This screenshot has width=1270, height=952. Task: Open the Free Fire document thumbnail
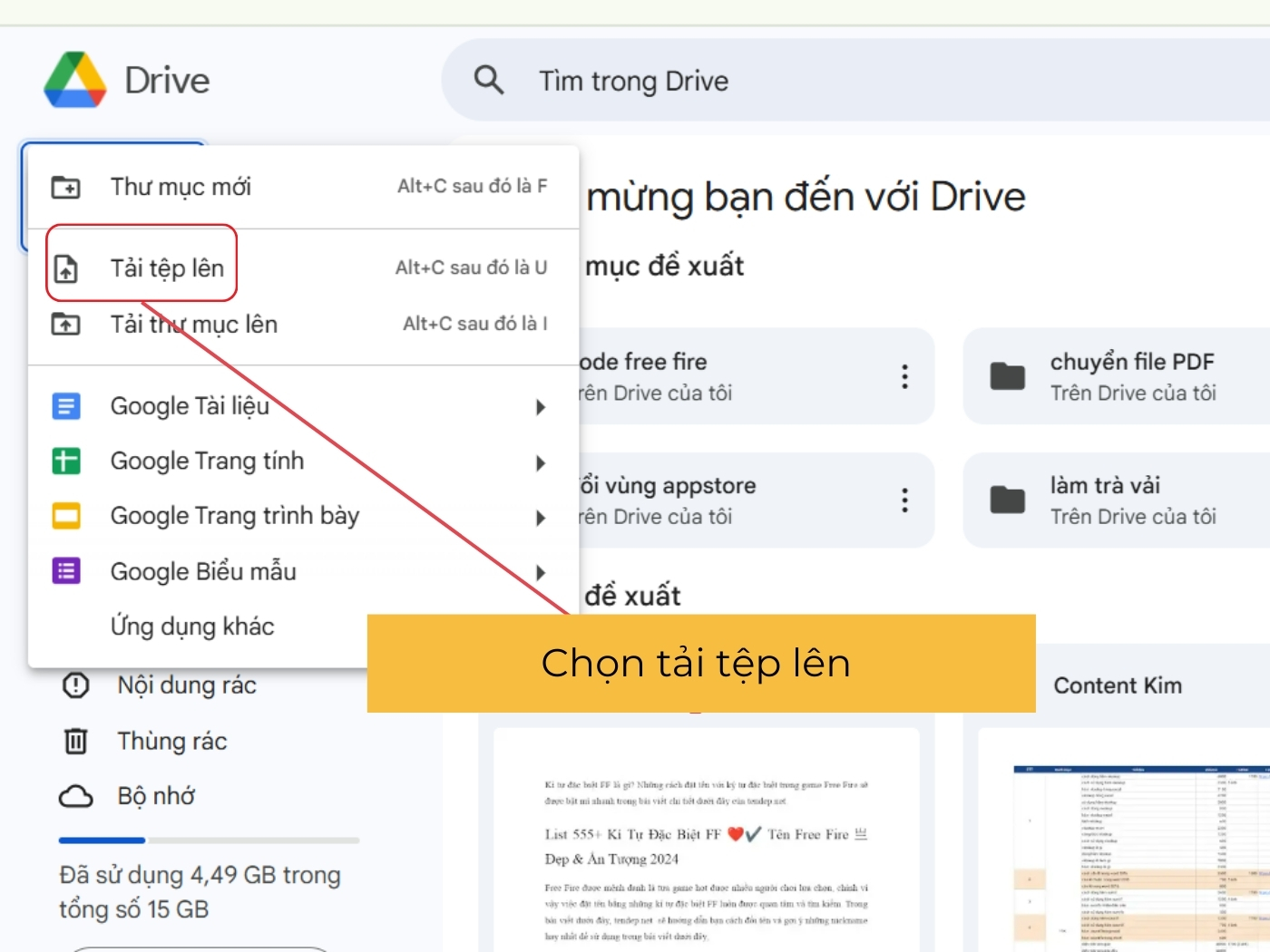707,840
